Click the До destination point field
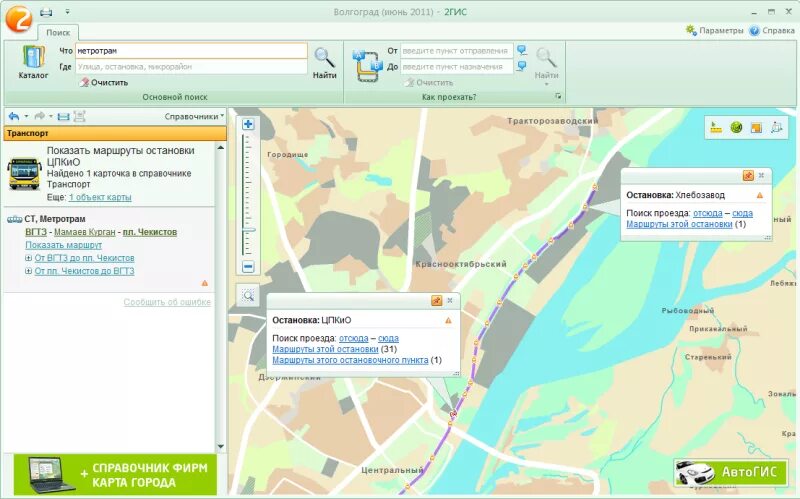Viewport: 800px width, 499px height. (x=456, y=66)
